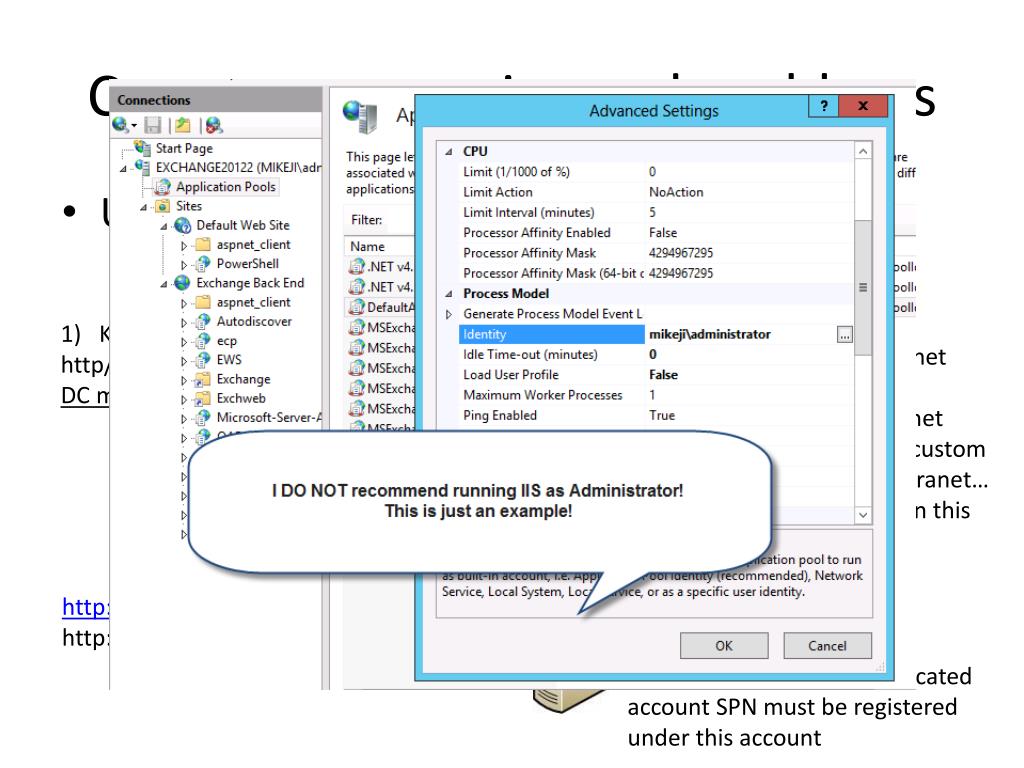Screen dimensions: 1024x768
Task: Click the scroll-down arrow in Advanced Settings
Action: (863, 515)
